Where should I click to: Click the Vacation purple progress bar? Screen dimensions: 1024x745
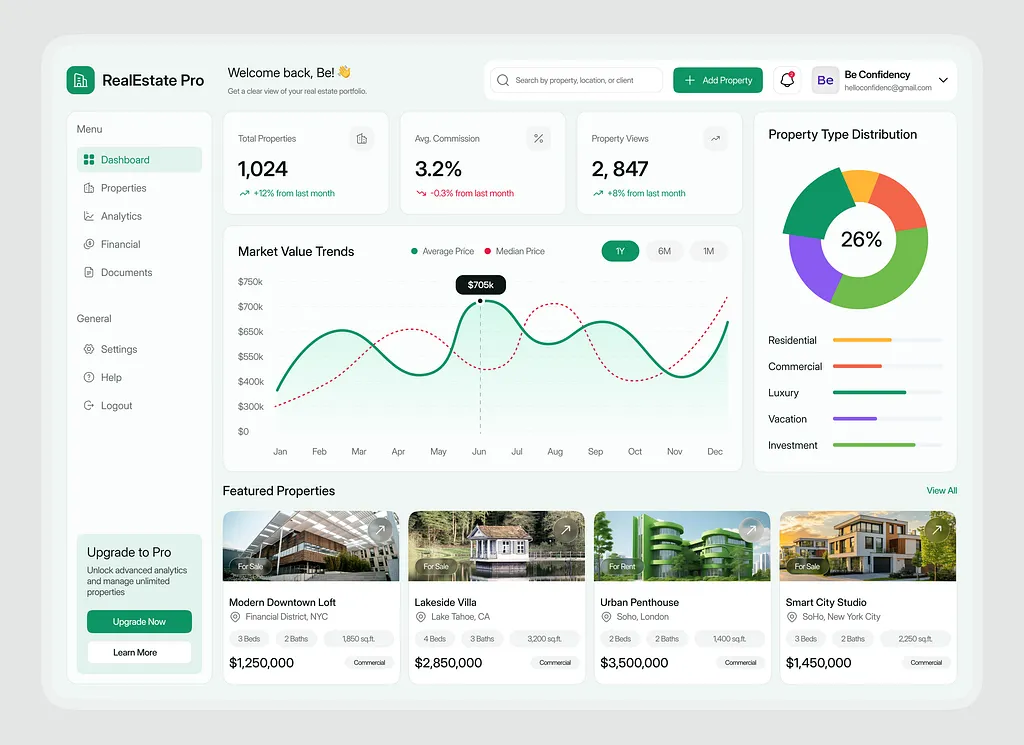point(855,419)
